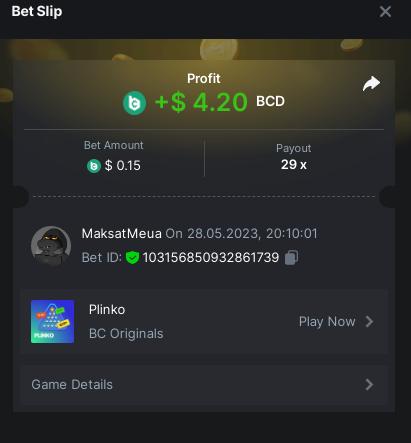Click the +$ 4.20 profit amount
411x443 pixels.
pyautogui.click(x=201, y=102)
